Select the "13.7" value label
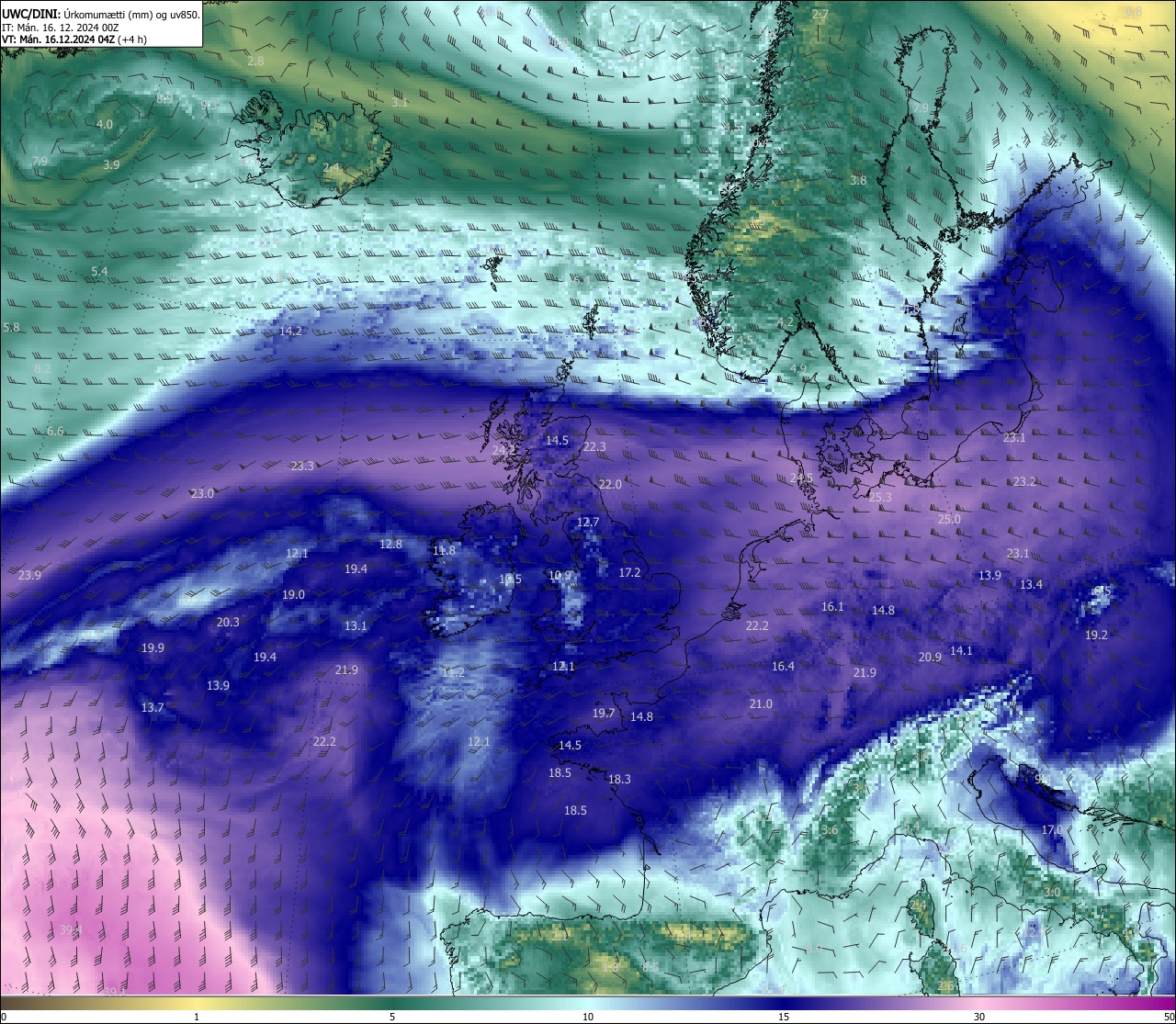1176x1024 pixels. coord(153,707)
